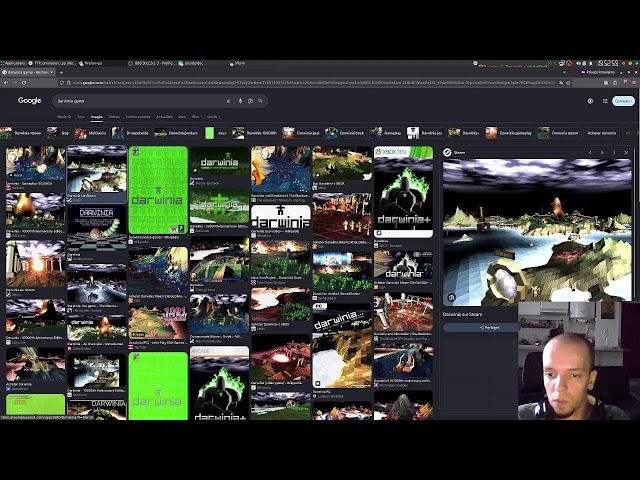The image size is (640, 480).
Task: Open a new browser tab with the plus icon
Action: (x=61, y=72)
